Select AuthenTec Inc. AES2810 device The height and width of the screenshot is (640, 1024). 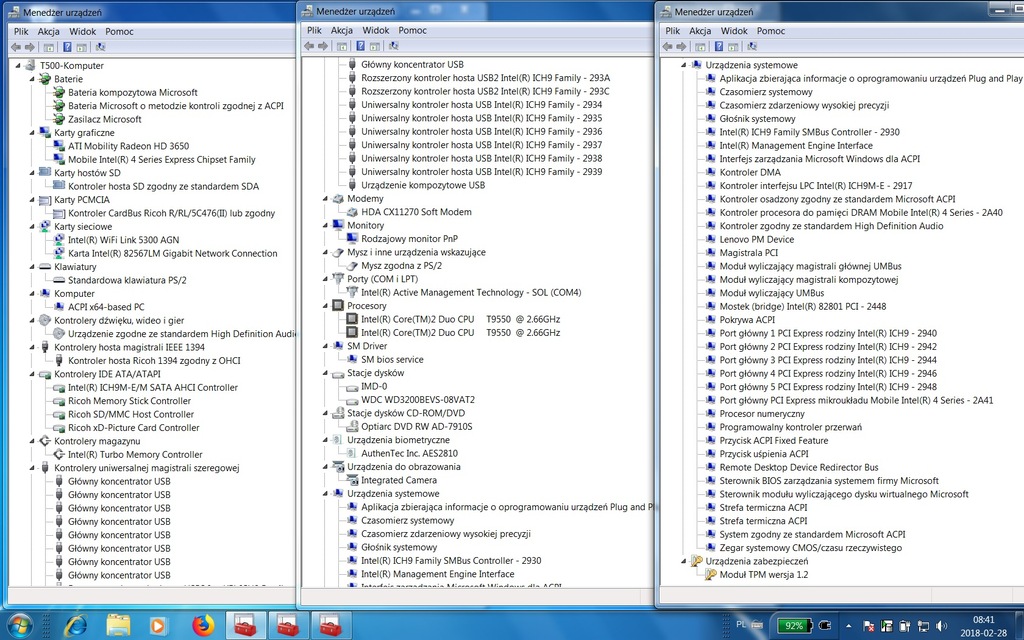pyautogui.click(x=409, y=453)
